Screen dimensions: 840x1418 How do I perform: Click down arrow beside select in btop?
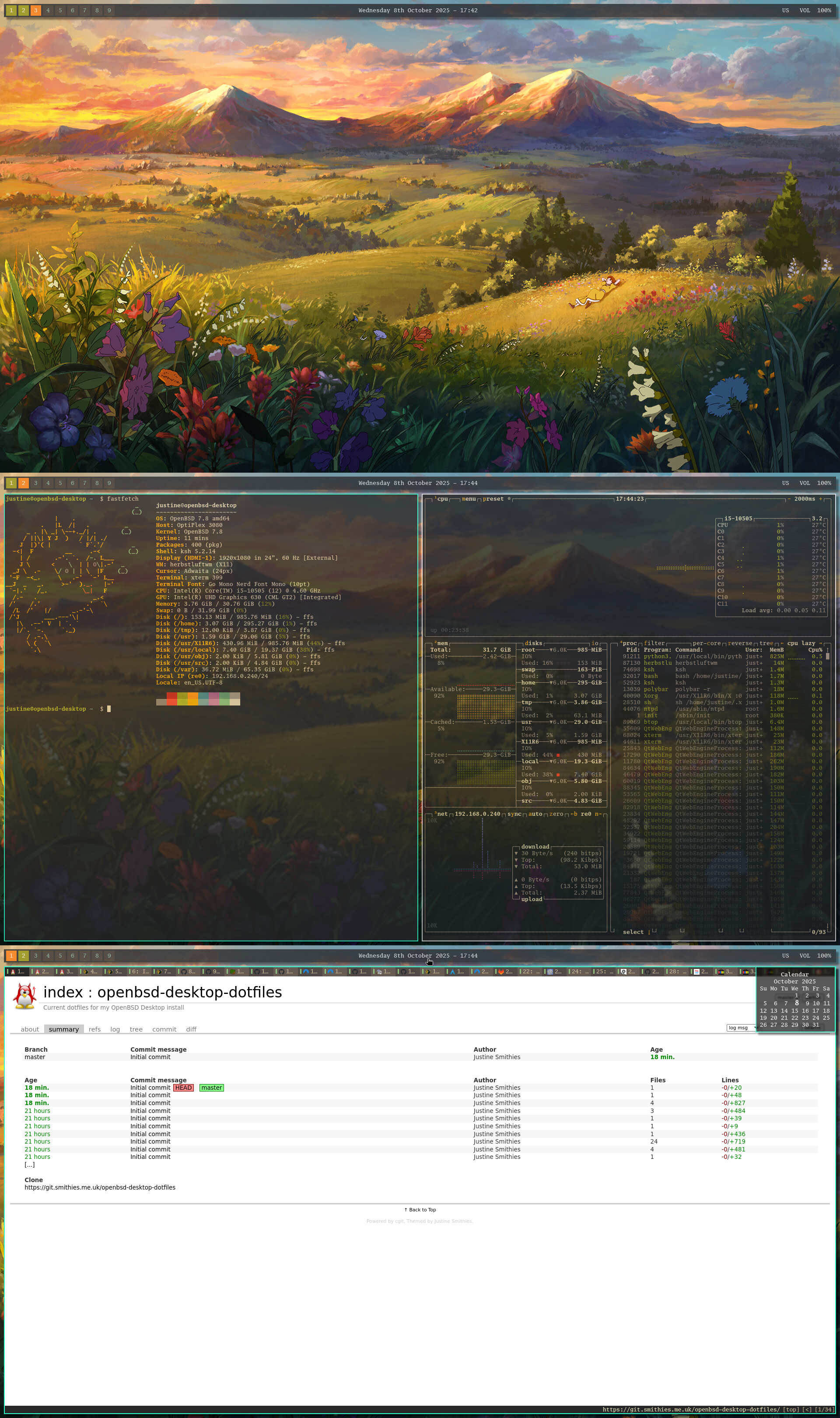pos(649,932)
